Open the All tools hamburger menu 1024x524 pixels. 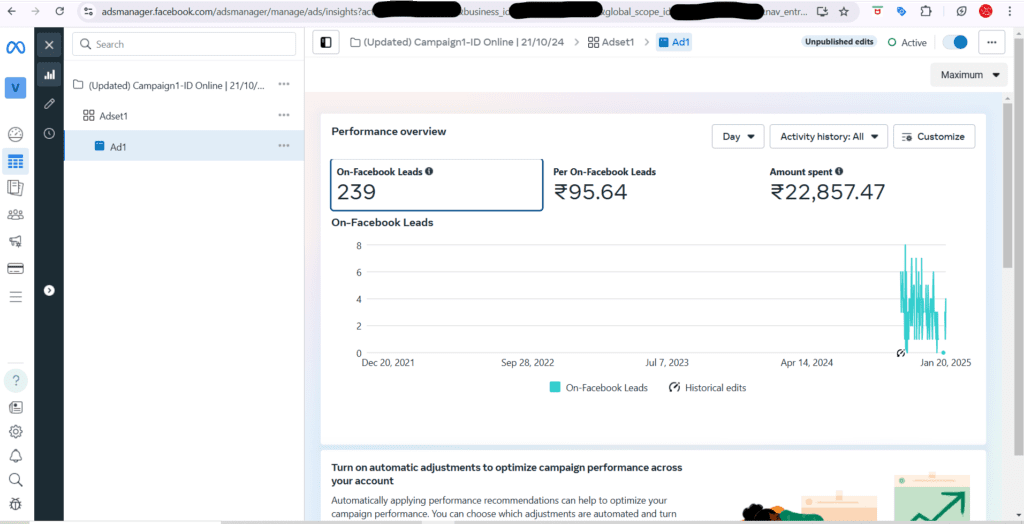(16, 297)
